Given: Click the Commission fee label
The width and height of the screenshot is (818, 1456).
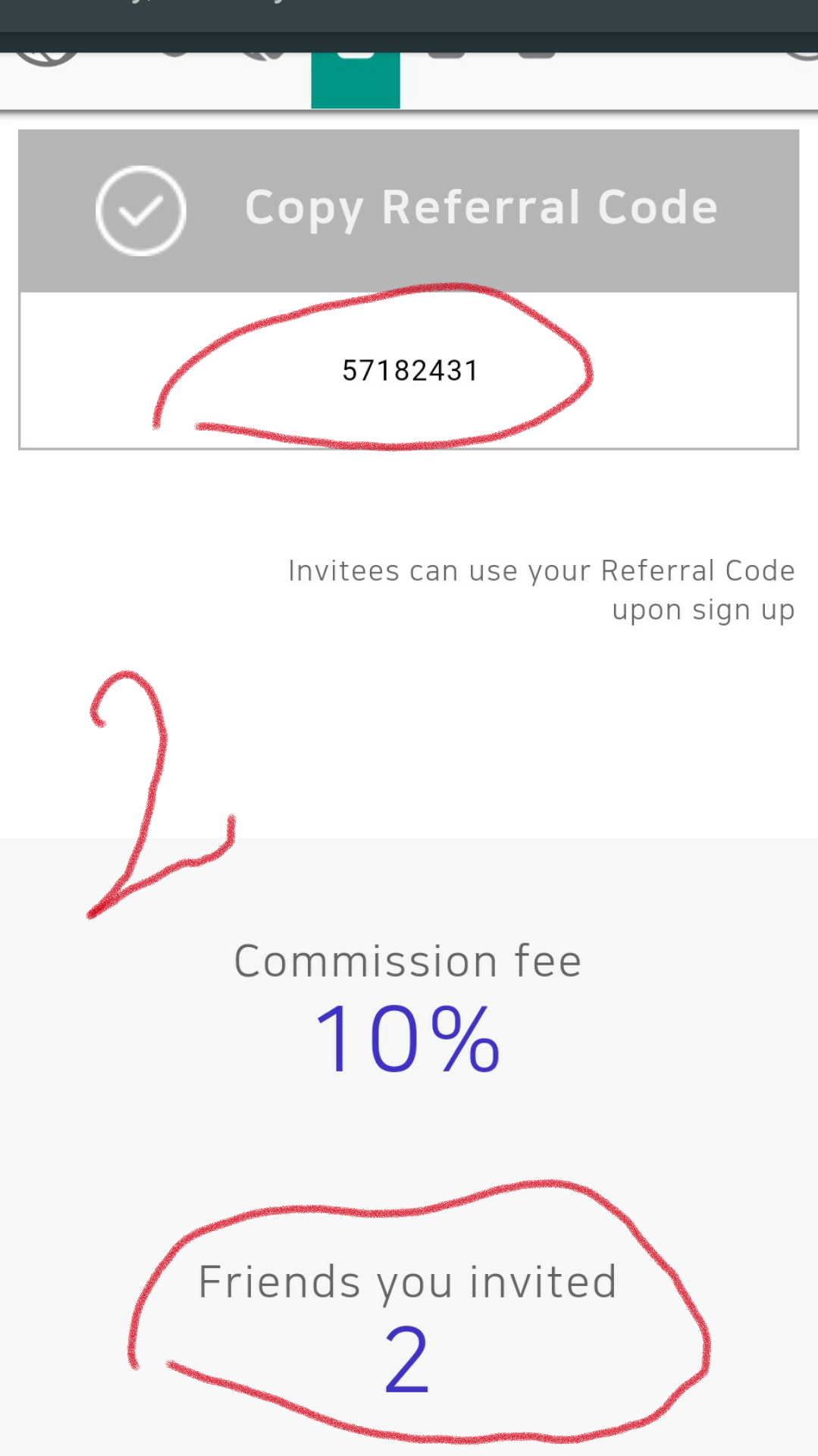Looking at the screenshot, I should [408, 962].
